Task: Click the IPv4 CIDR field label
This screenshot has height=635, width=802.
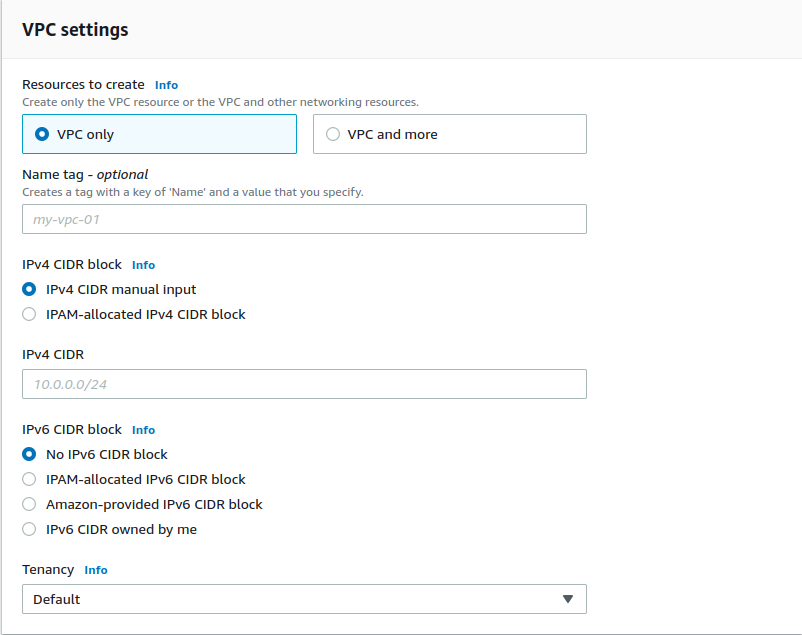Action: (x=53, y=354)
